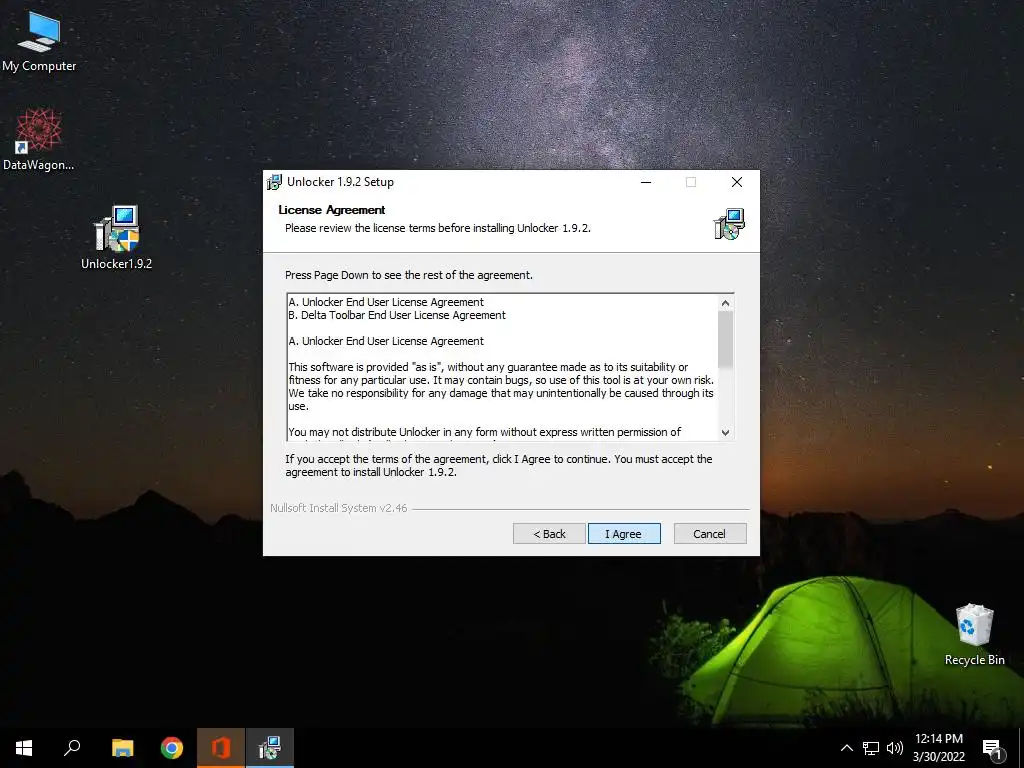The height and width of the screenshot is (768, 1024).
Task: Click the 'Press Page Down to see' instruction
Action: 409,275
